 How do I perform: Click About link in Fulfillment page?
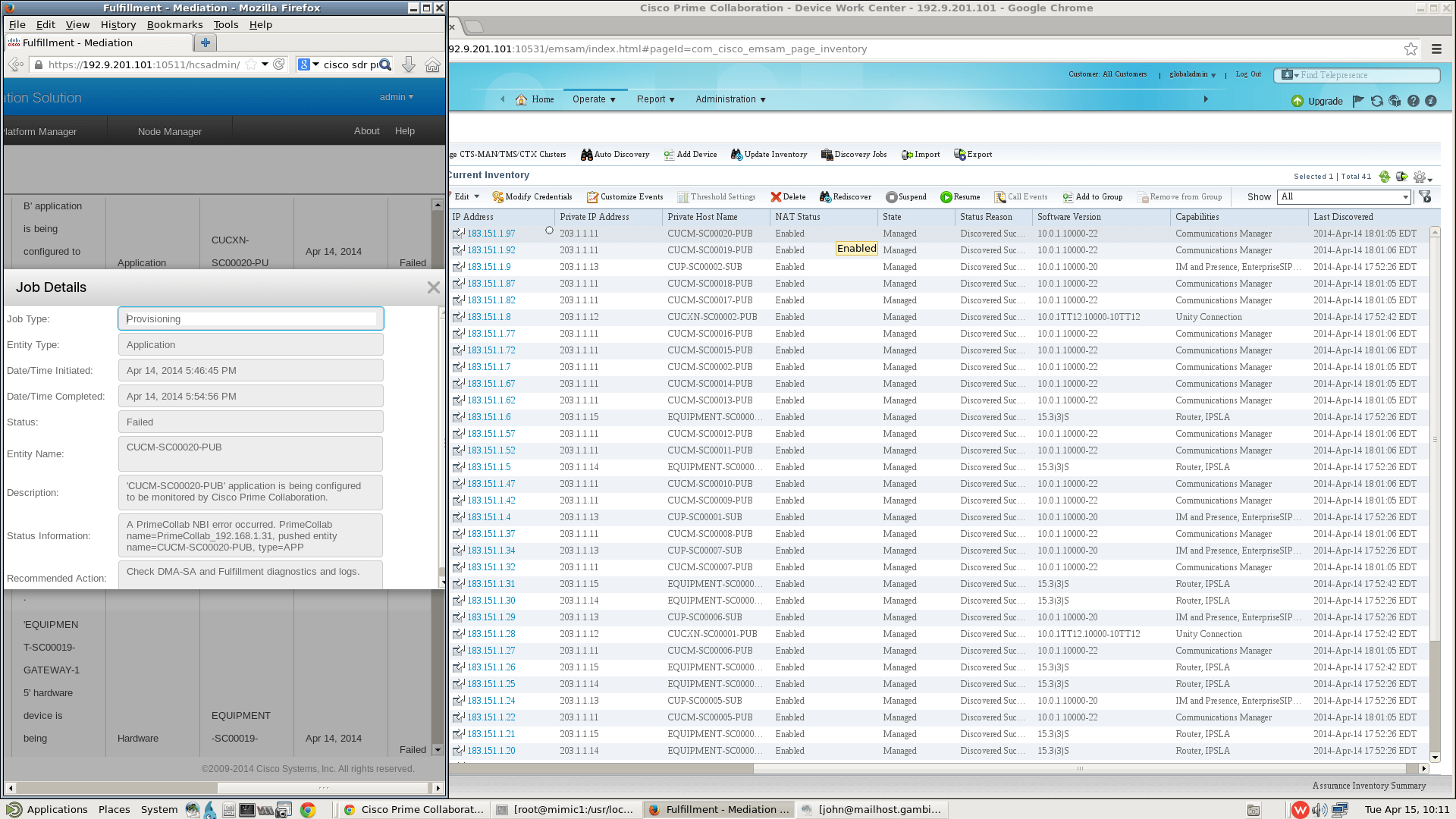coord(367,131)
